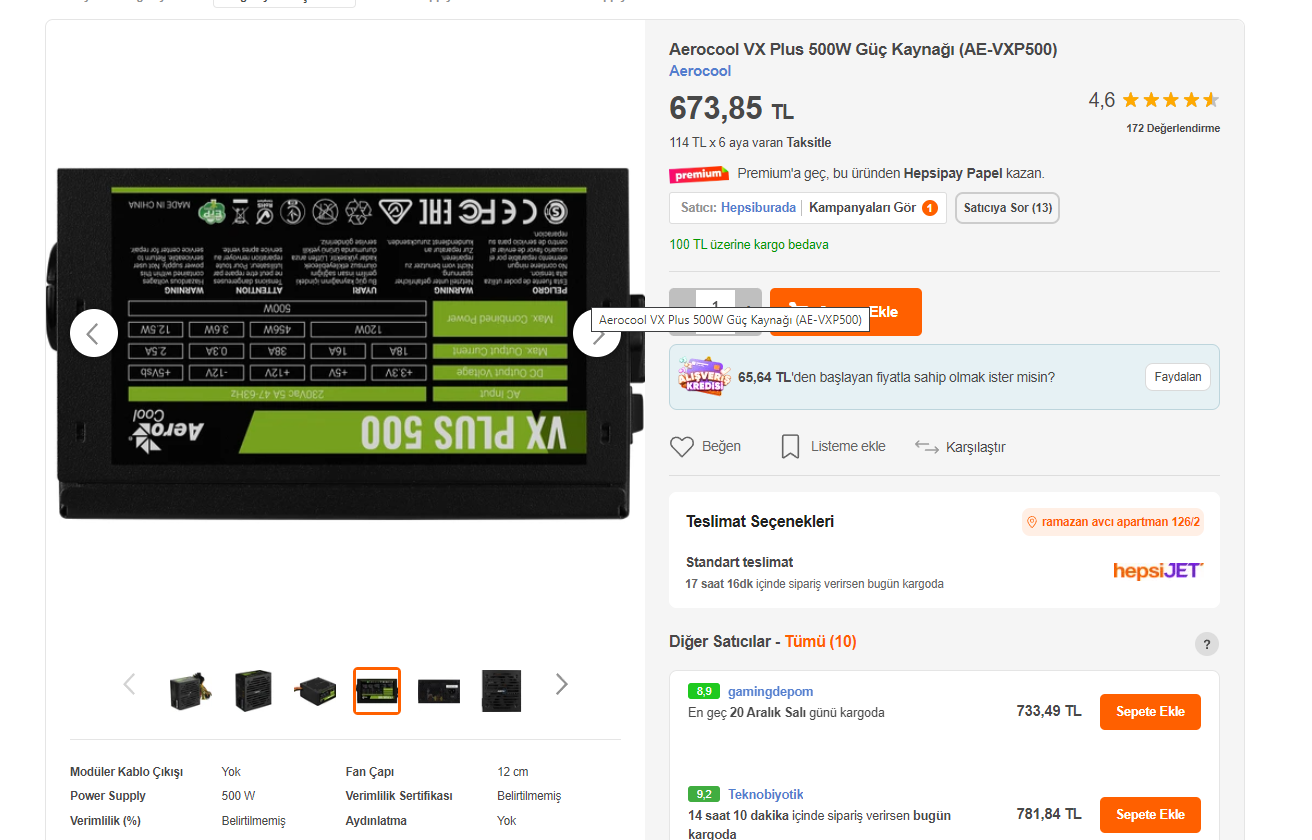This screenshot has width=1312, height=840.
Task: Select the highlighted fourth thumbnail of the label
Action: [377, 690]
